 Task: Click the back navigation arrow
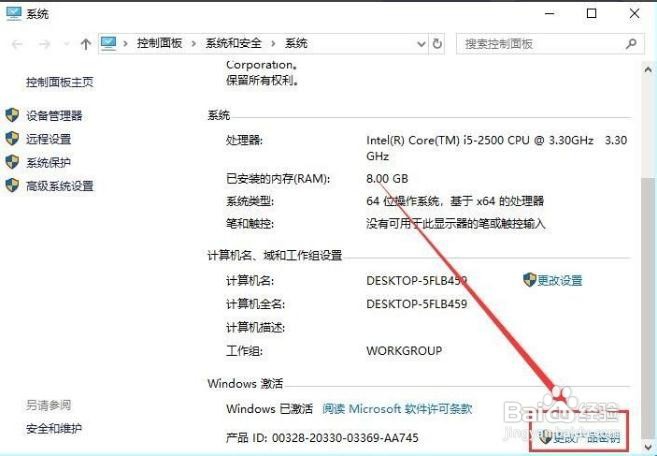click(17, 44)
